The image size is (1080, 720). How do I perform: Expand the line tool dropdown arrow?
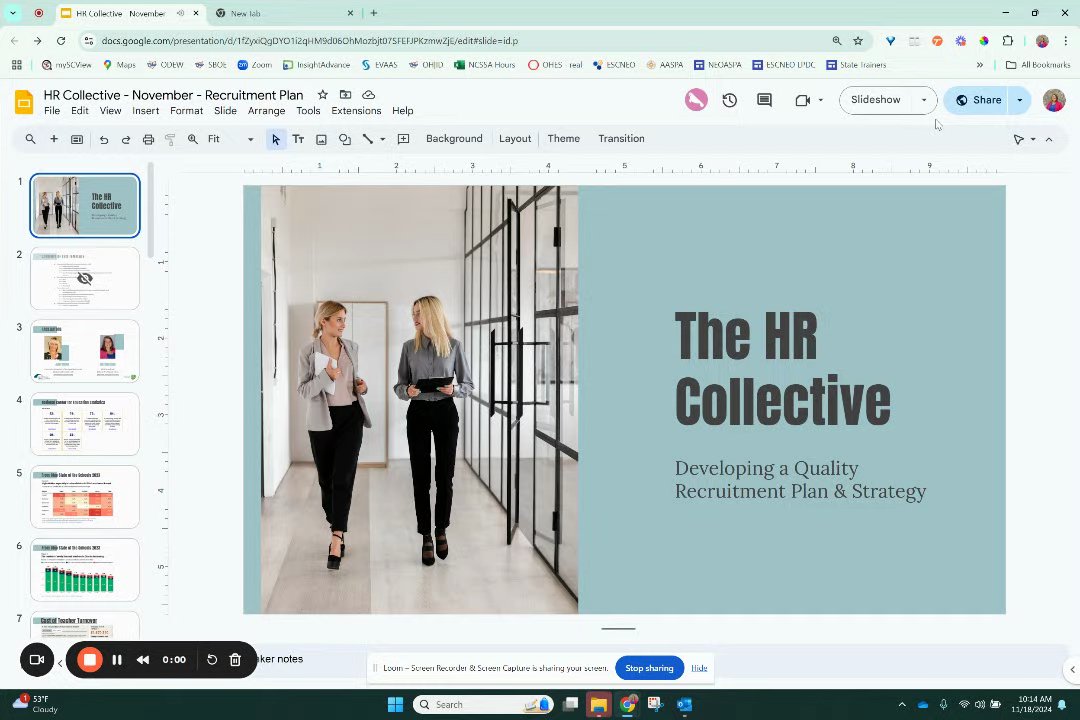[383, 139]
